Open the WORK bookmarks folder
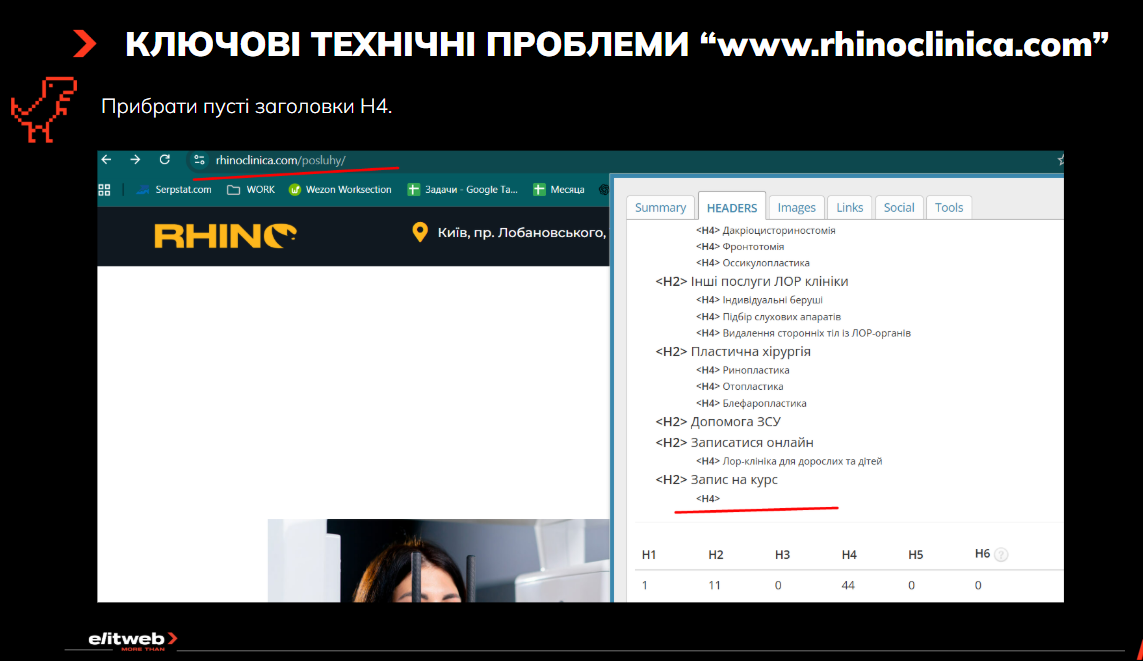The height and width of the screenshot is (661, 1143). click(251, 189)
